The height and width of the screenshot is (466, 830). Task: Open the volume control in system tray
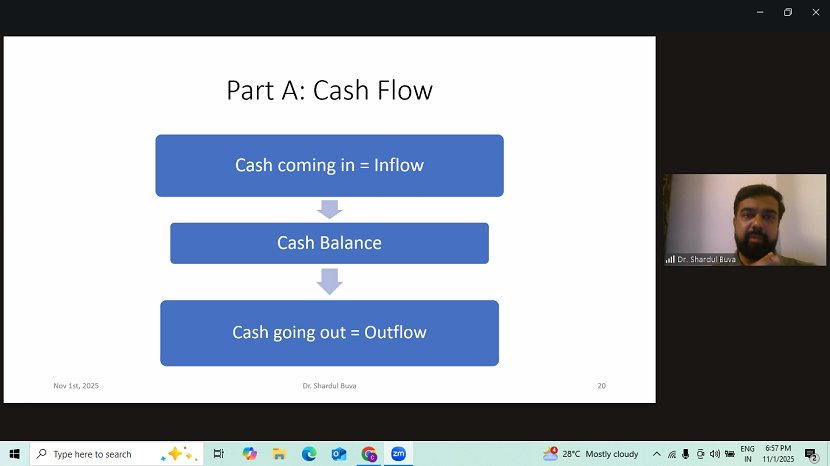714,454
